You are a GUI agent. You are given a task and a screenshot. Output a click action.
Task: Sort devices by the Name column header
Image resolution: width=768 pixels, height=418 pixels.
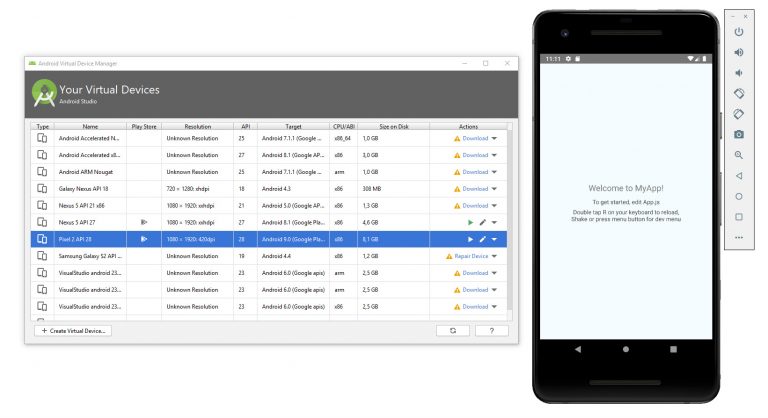coord(90,127)
